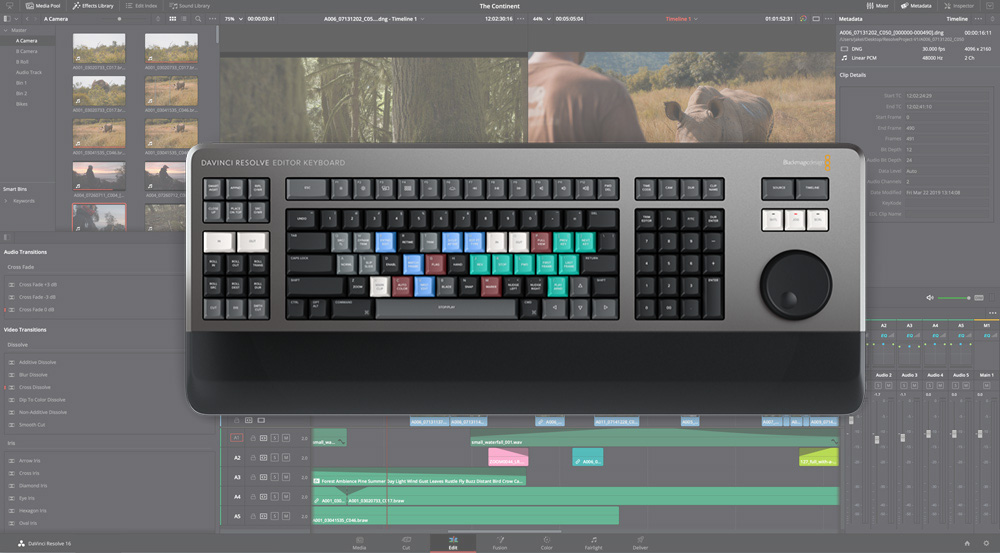Select the Cross Dissolve transition
Image resolution: width=1000 pixels, height=553 pixels.
(34, 387)
